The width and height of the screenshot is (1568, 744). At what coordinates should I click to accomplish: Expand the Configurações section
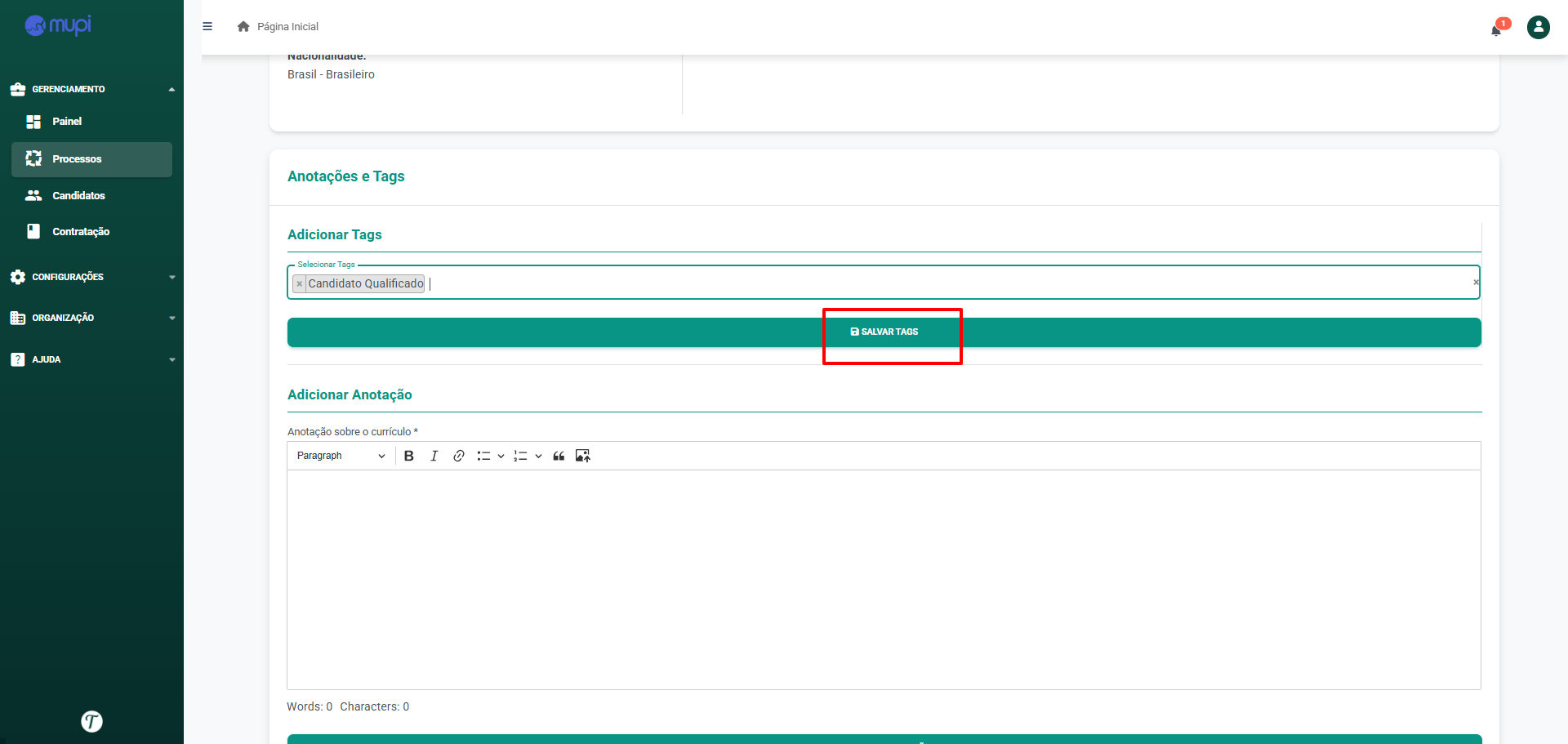pyautogui.click(x=91, y=277)
